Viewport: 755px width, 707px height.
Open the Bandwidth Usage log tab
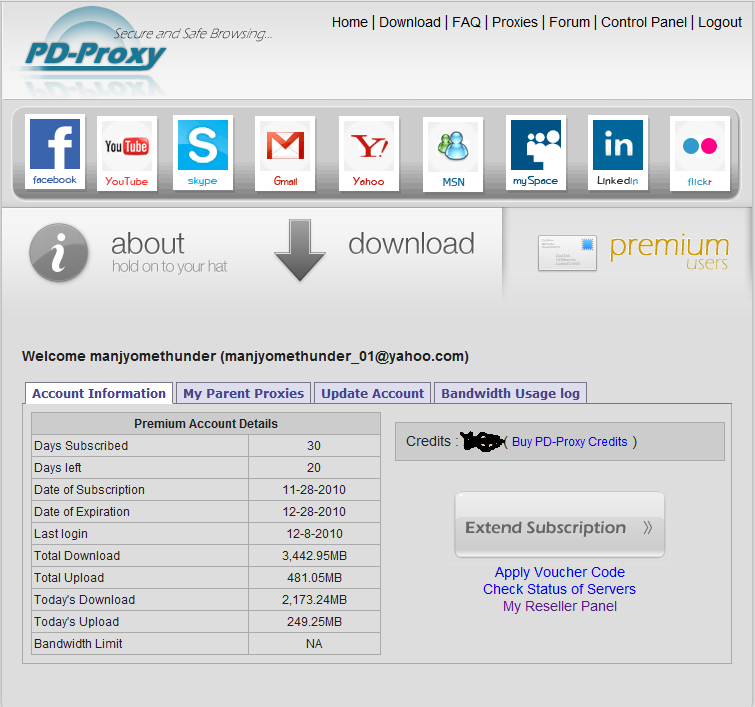click(x=510, y=393)
